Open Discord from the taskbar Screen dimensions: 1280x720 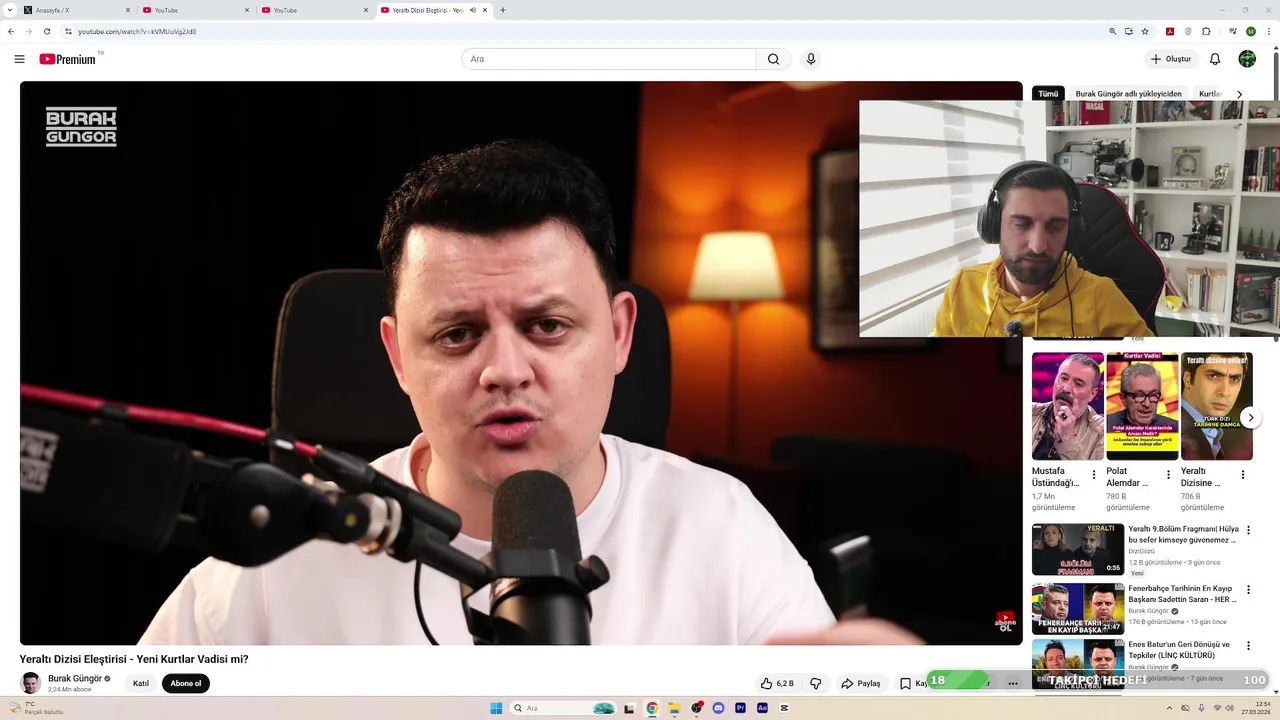718,708
